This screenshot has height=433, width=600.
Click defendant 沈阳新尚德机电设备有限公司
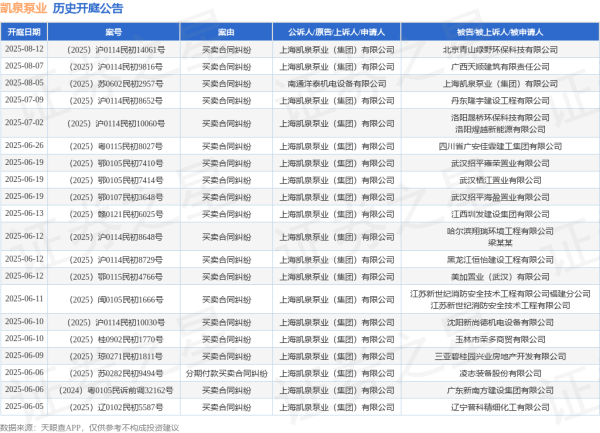pos(500,322)
